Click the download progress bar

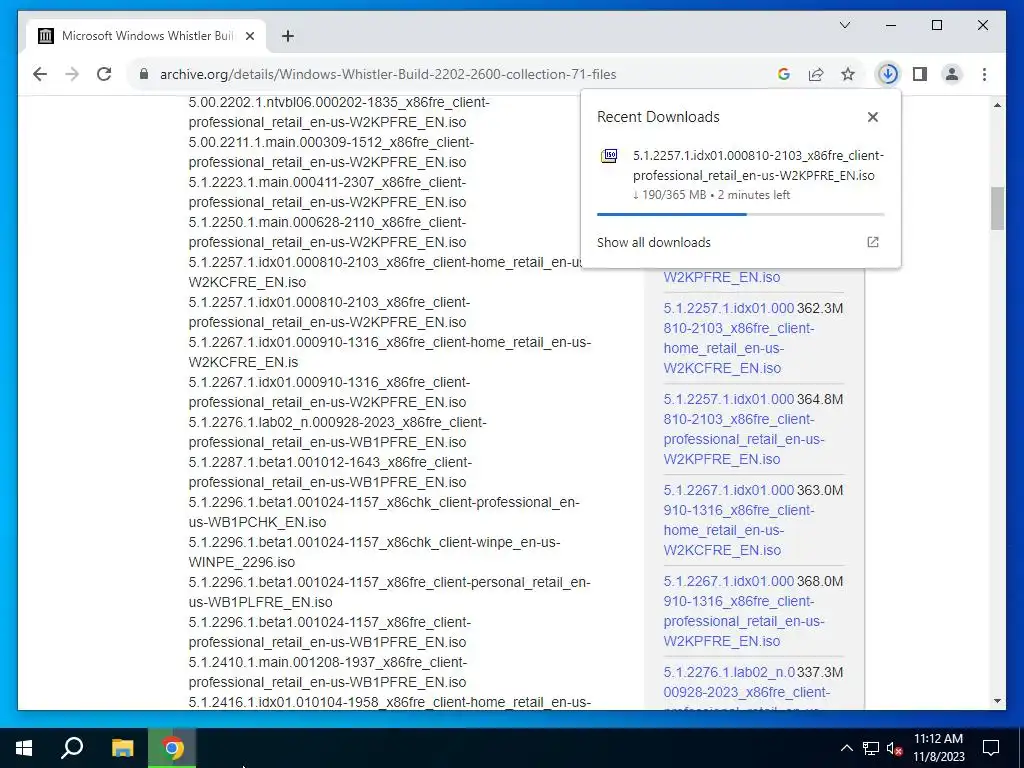[x=741, y=214]
